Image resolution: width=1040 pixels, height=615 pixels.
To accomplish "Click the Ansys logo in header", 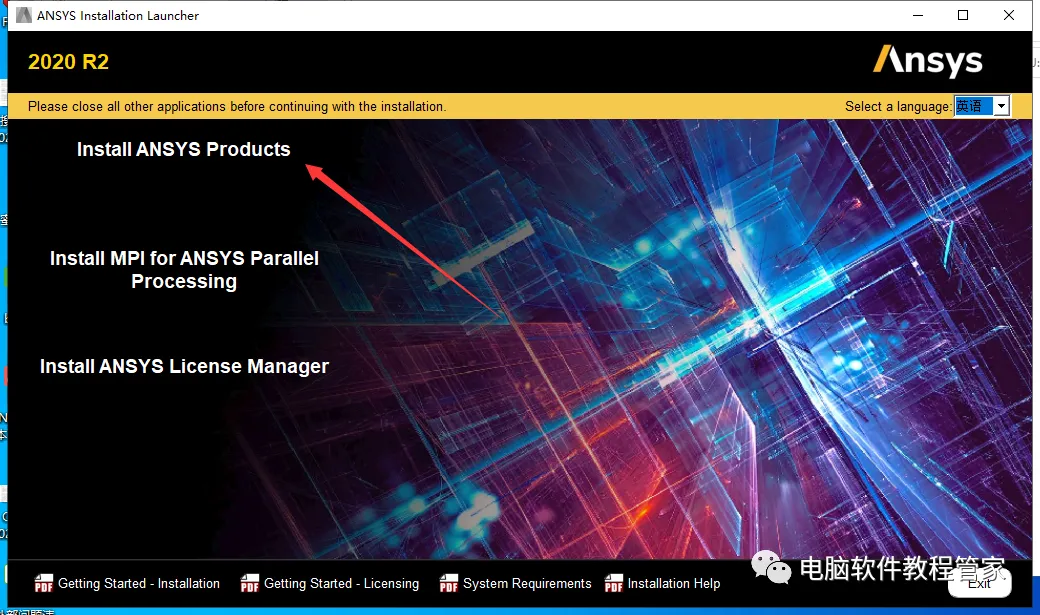I will [927, 61].
